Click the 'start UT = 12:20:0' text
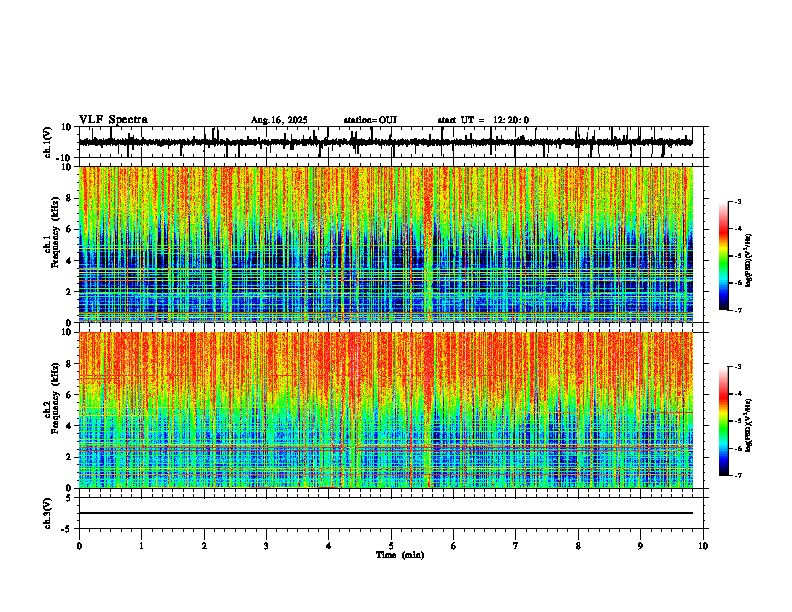 [483, 120]
